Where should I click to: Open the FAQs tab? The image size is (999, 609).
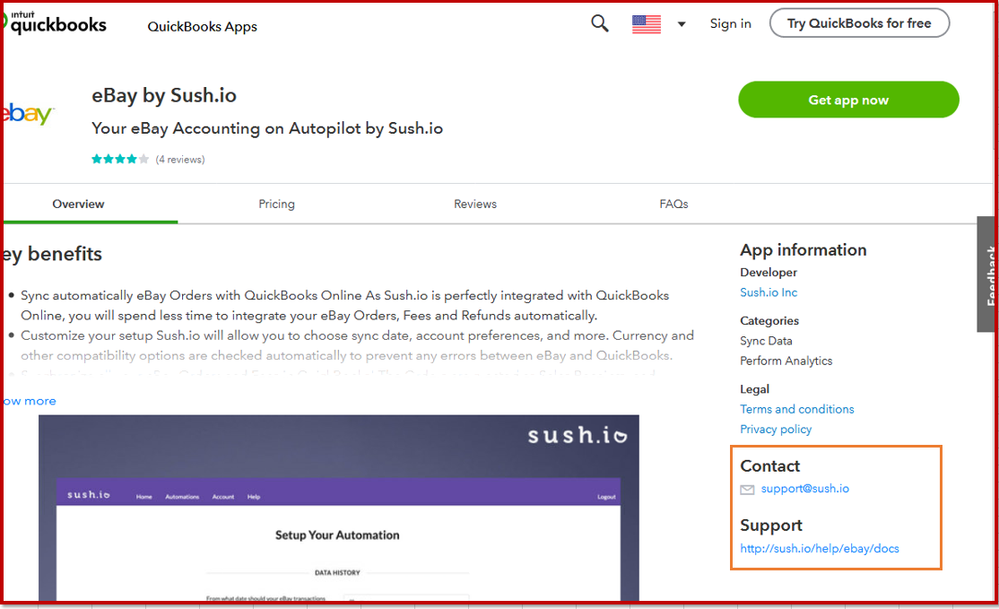[673, 203]
